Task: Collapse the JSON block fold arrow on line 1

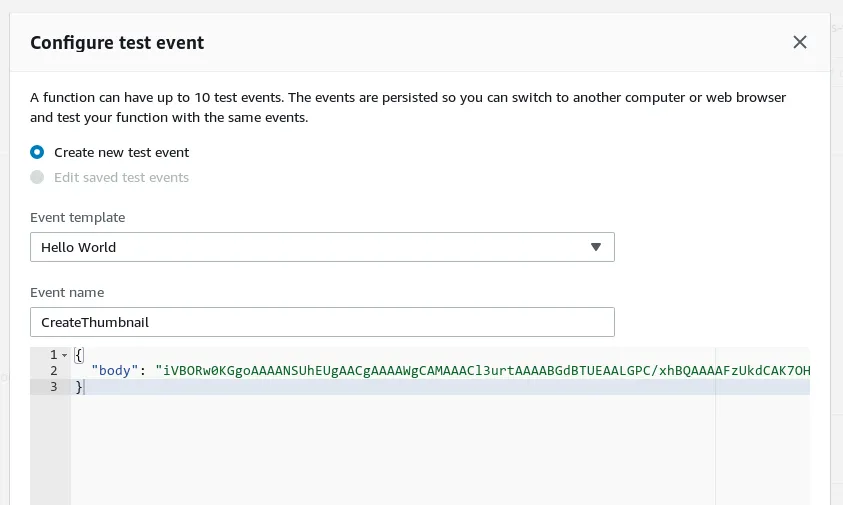Action: point(65,355)
